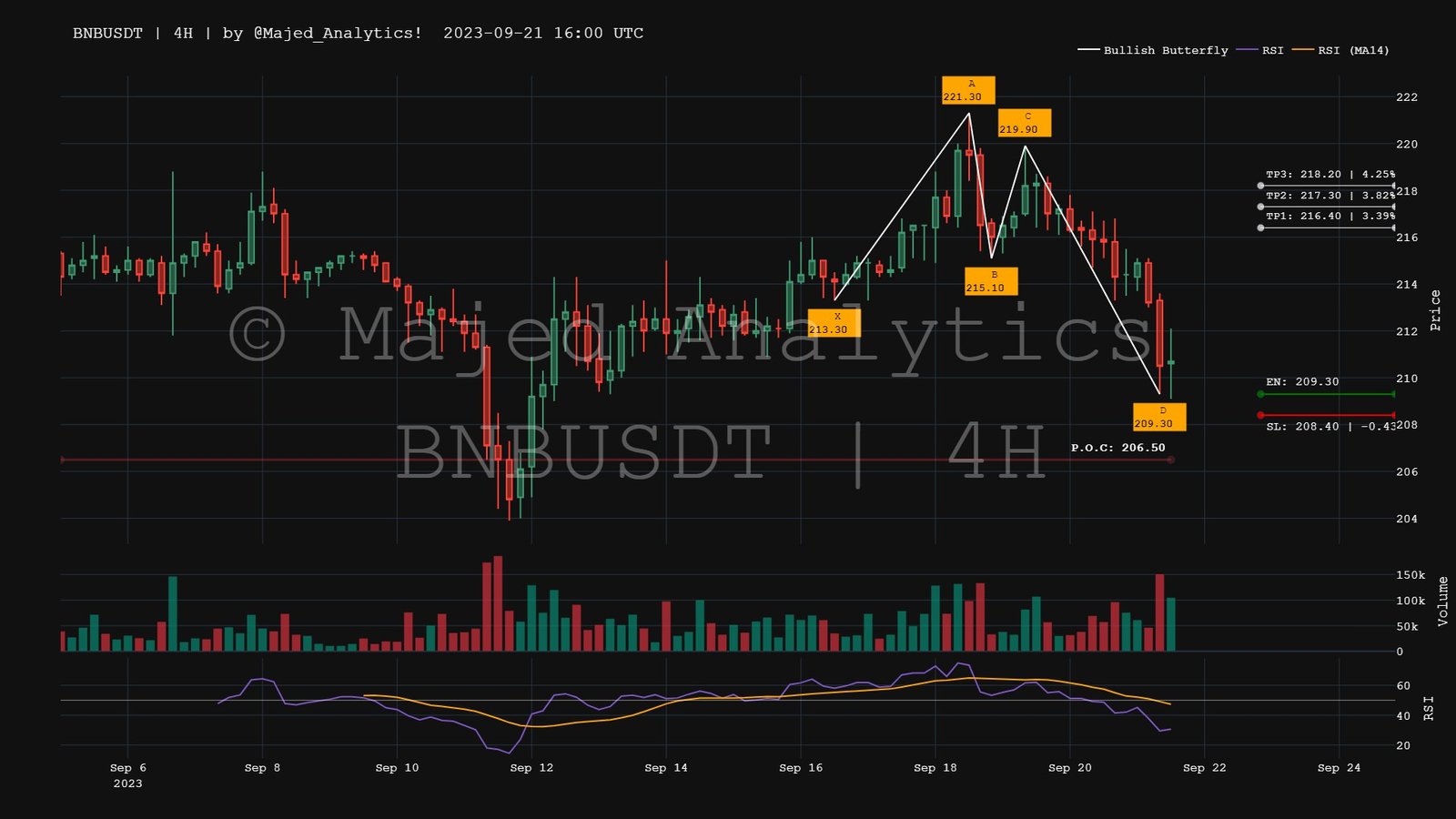
Task: Click the dot ending the P.O.C line
Action: coord(1170,460)
